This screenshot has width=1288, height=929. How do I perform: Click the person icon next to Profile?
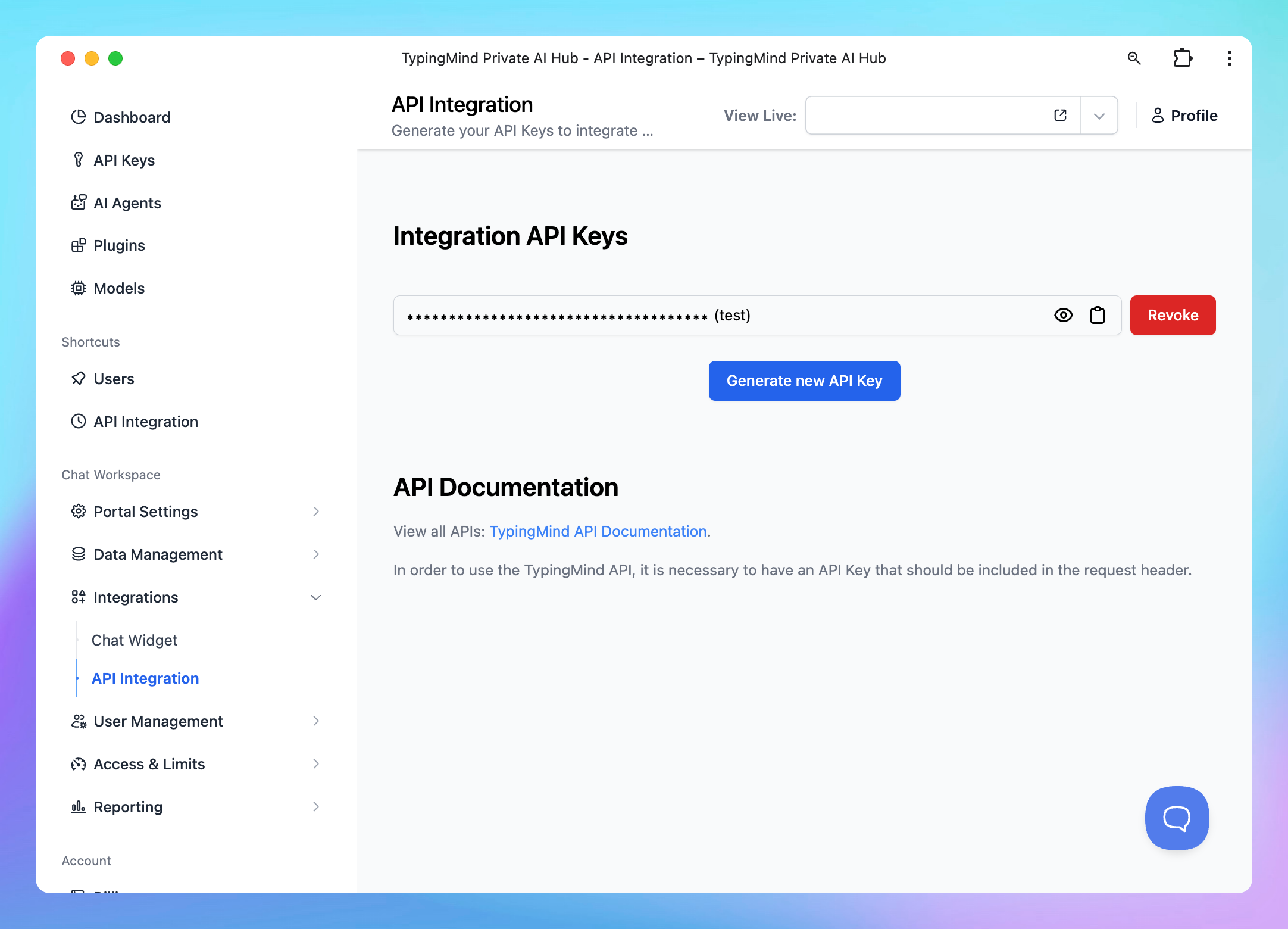coord(1158,115)
